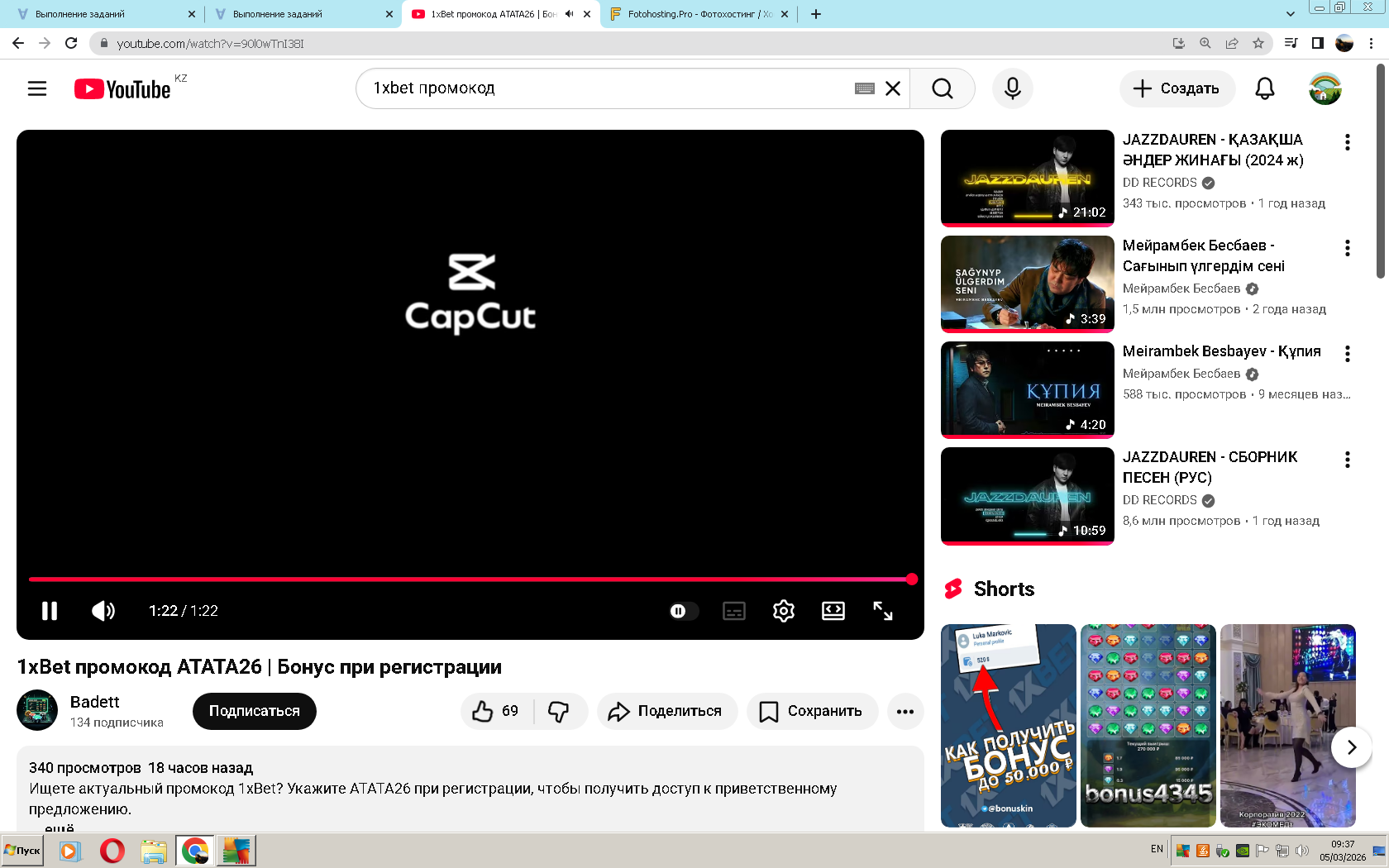Share this page from the address bar
1389x868 pixels.
click(1232, 43)
